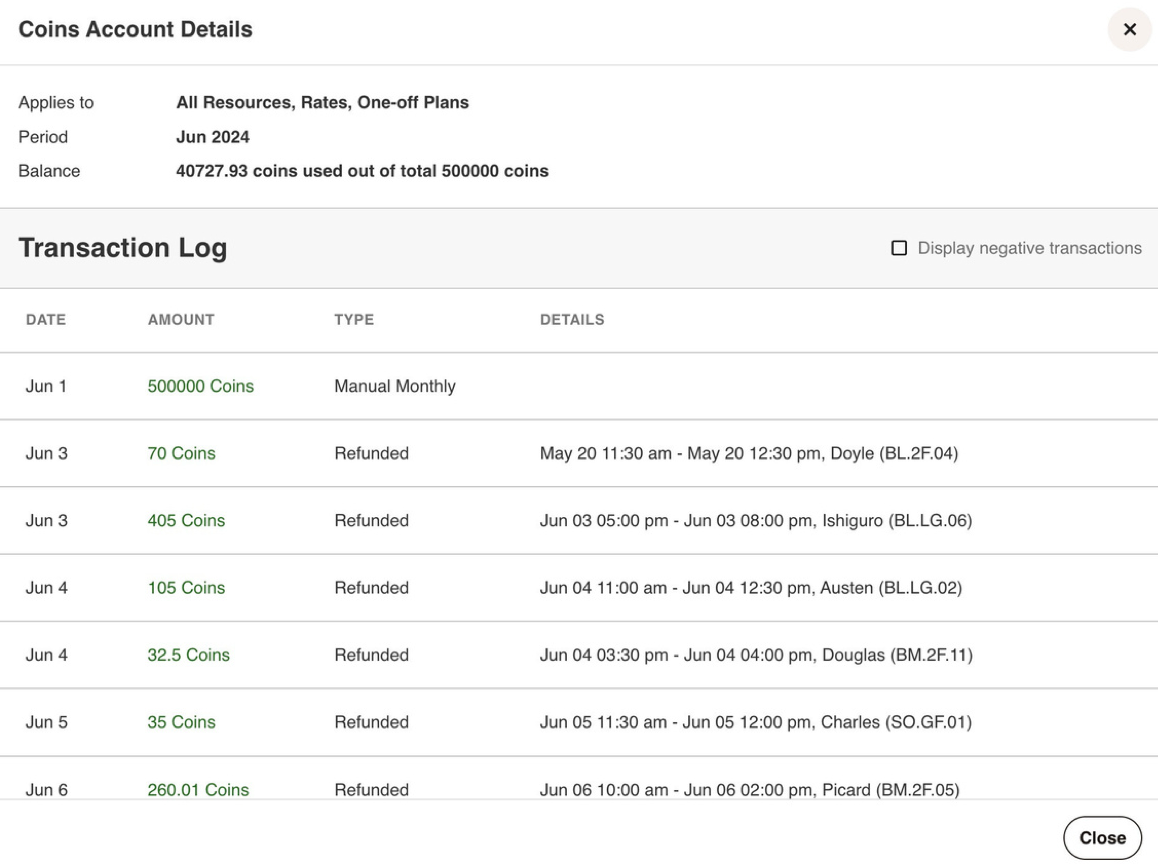Select the 500000 Coins amount
The height and width of the screenshot is (866, 1158).
(200, 386)
